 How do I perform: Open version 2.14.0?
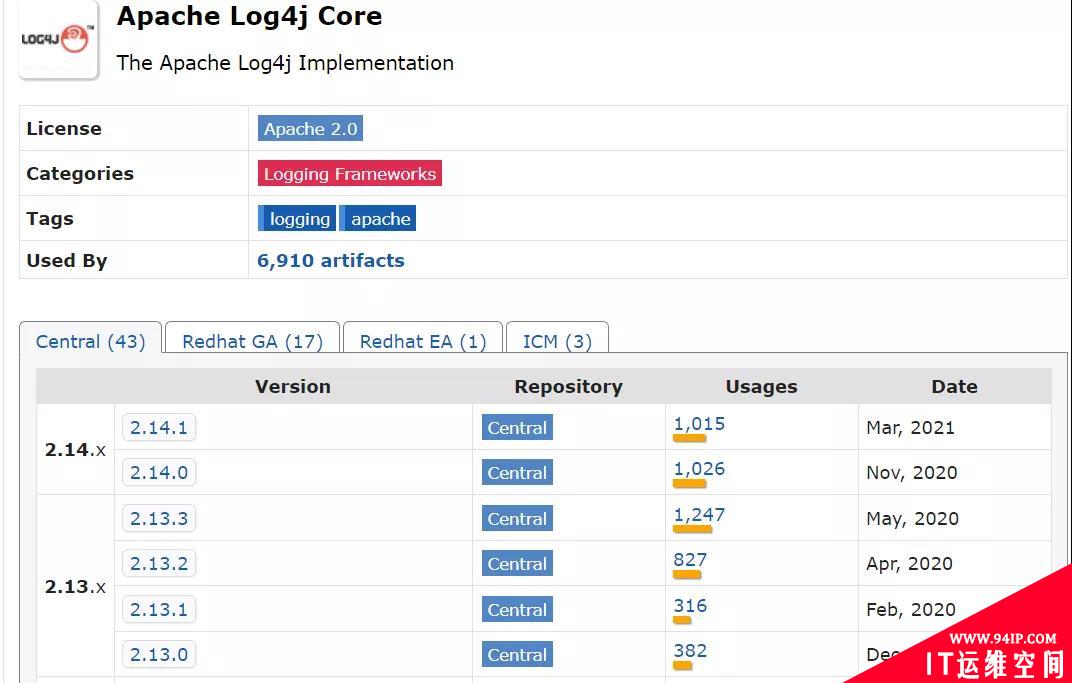159,472
